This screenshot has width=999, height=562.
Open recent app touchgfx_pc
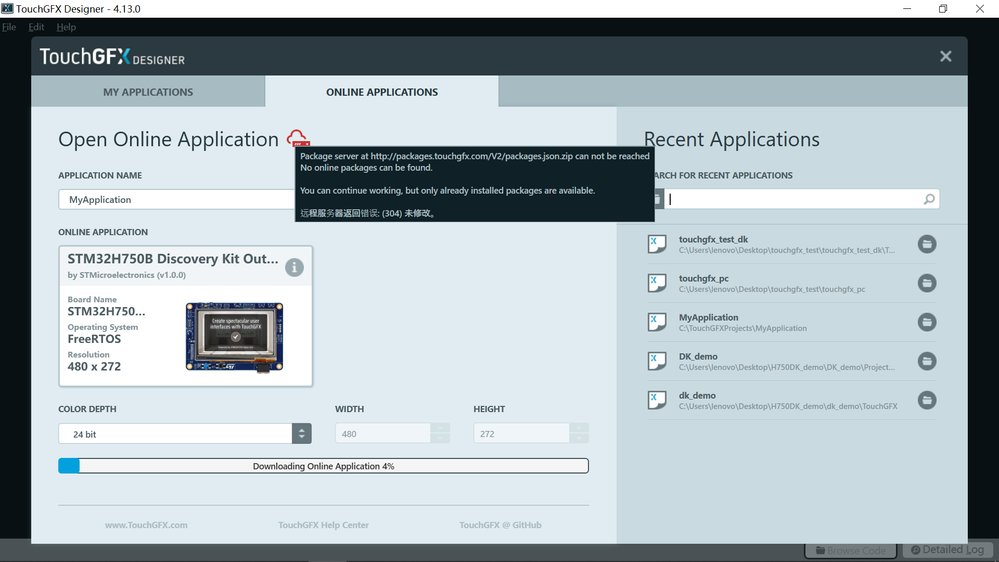click(x=774, y=283)
